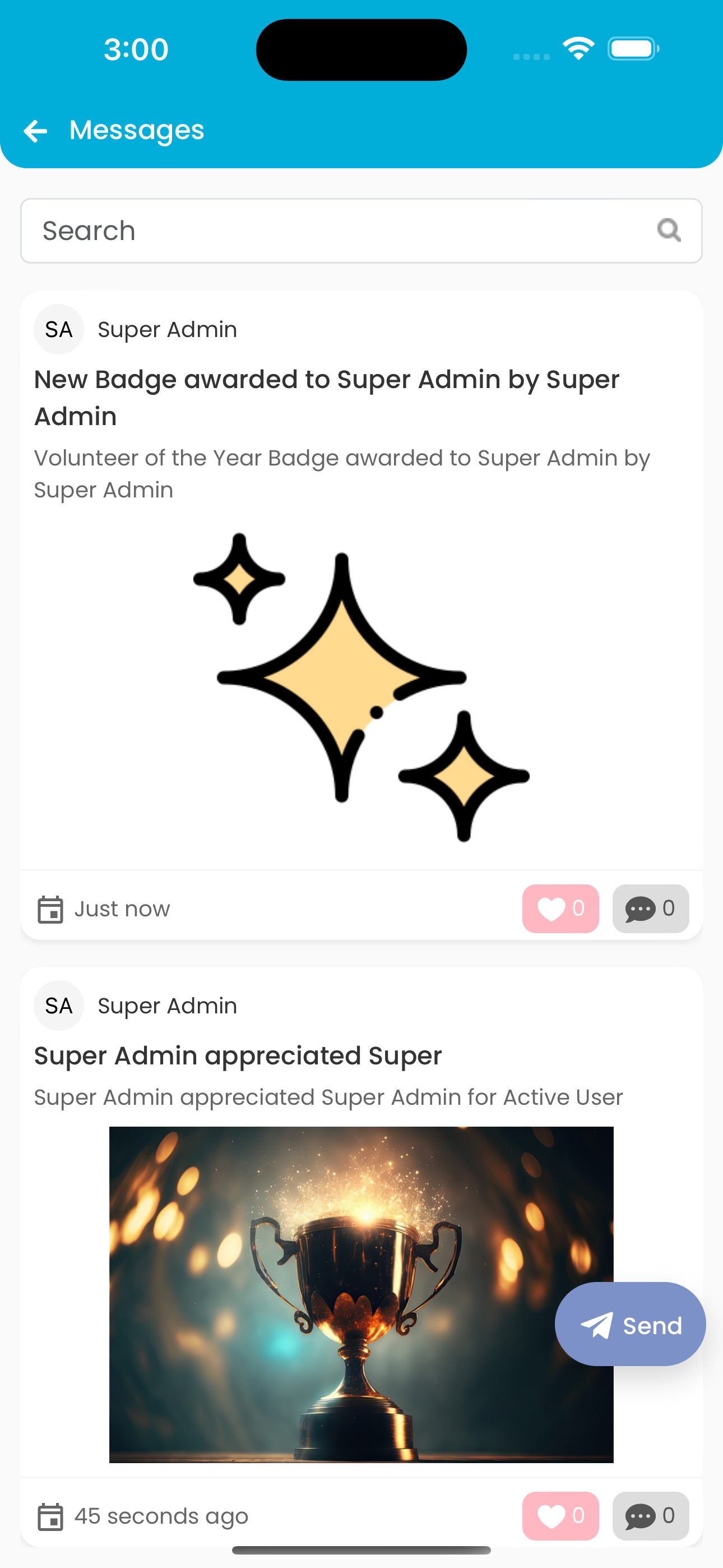This screenshot has width=723, height=1568.
Task: Open comments on the appreciation post
Action: (651, 1516)
